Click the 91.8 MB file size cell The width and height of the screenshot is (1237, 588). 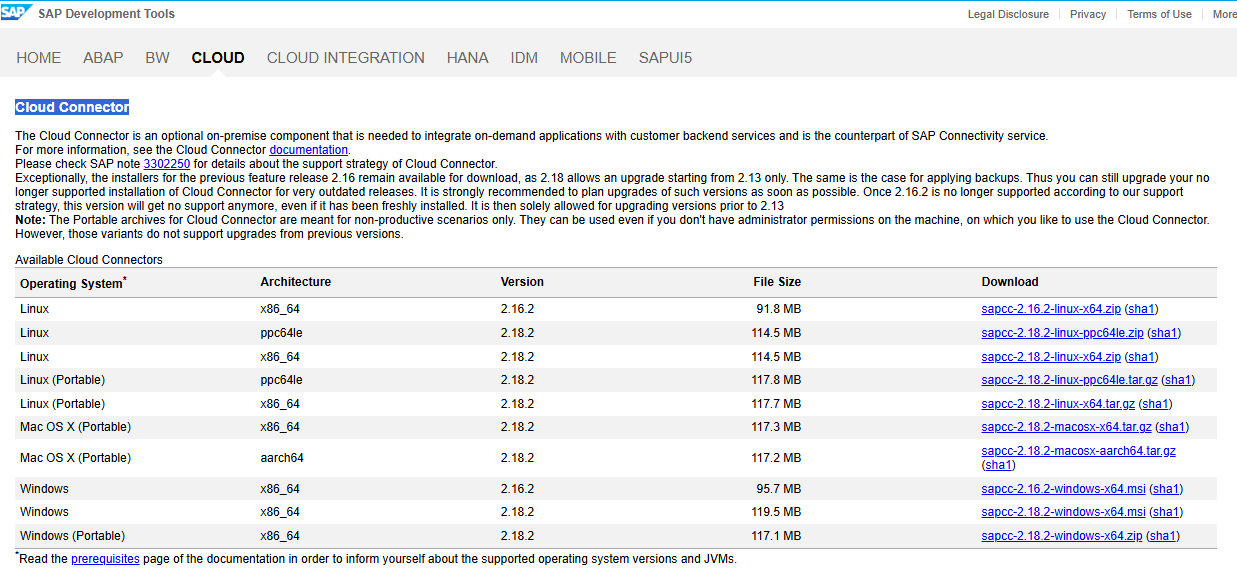(x=779, y=309)
